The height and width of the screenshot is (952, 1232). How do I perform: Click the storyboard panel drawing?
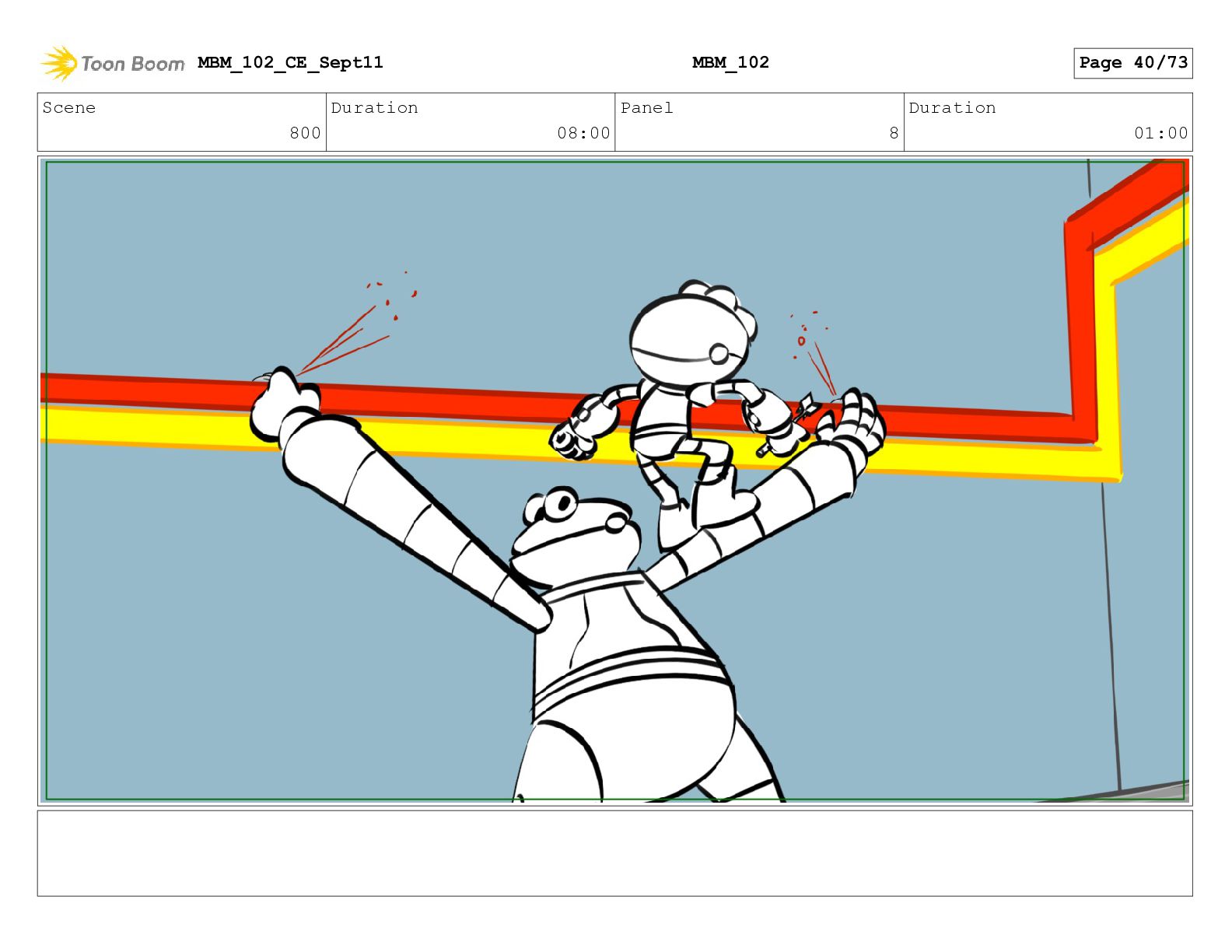point(614,480)
